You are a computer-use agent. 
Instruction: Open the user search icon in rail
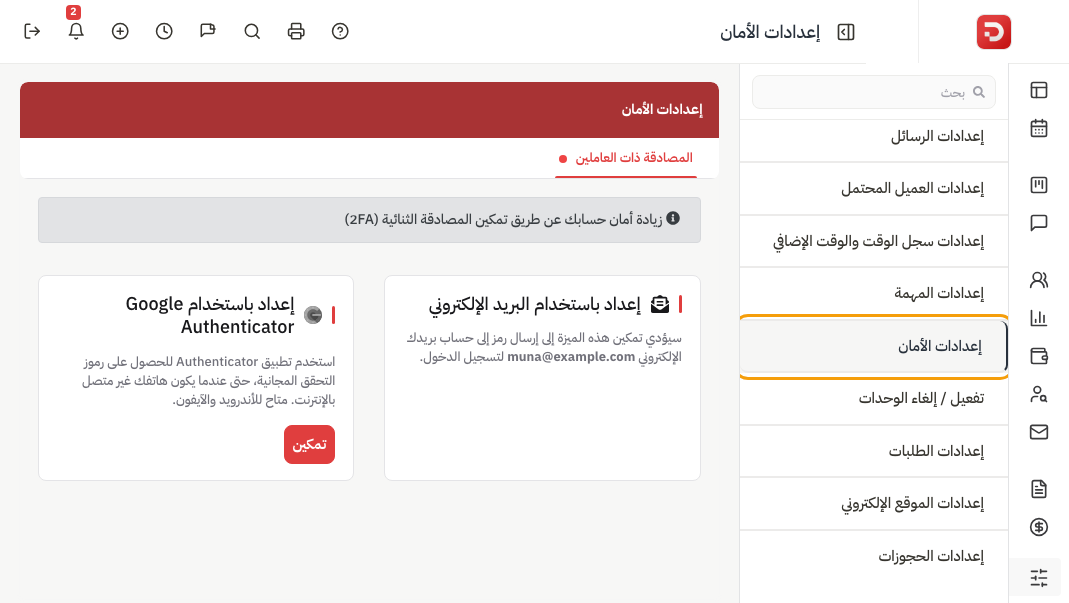coord(1039,394)
